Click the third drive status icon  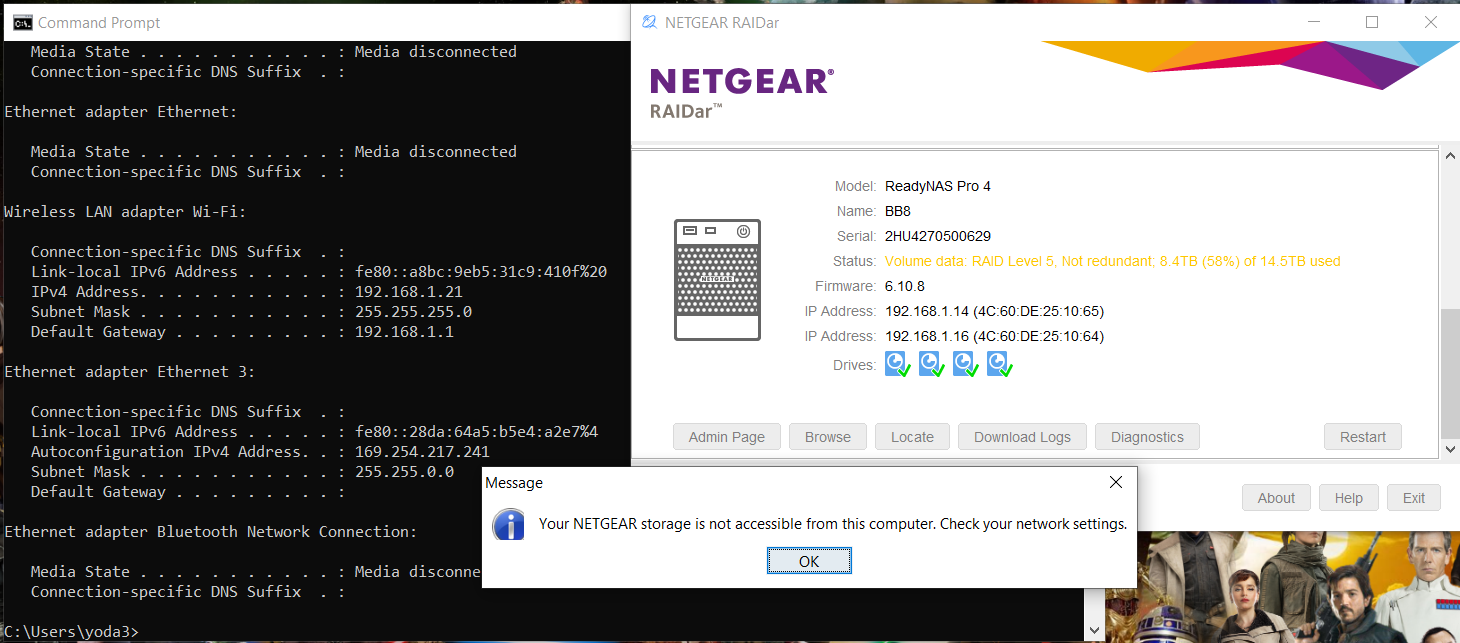[x=965, y=364]
